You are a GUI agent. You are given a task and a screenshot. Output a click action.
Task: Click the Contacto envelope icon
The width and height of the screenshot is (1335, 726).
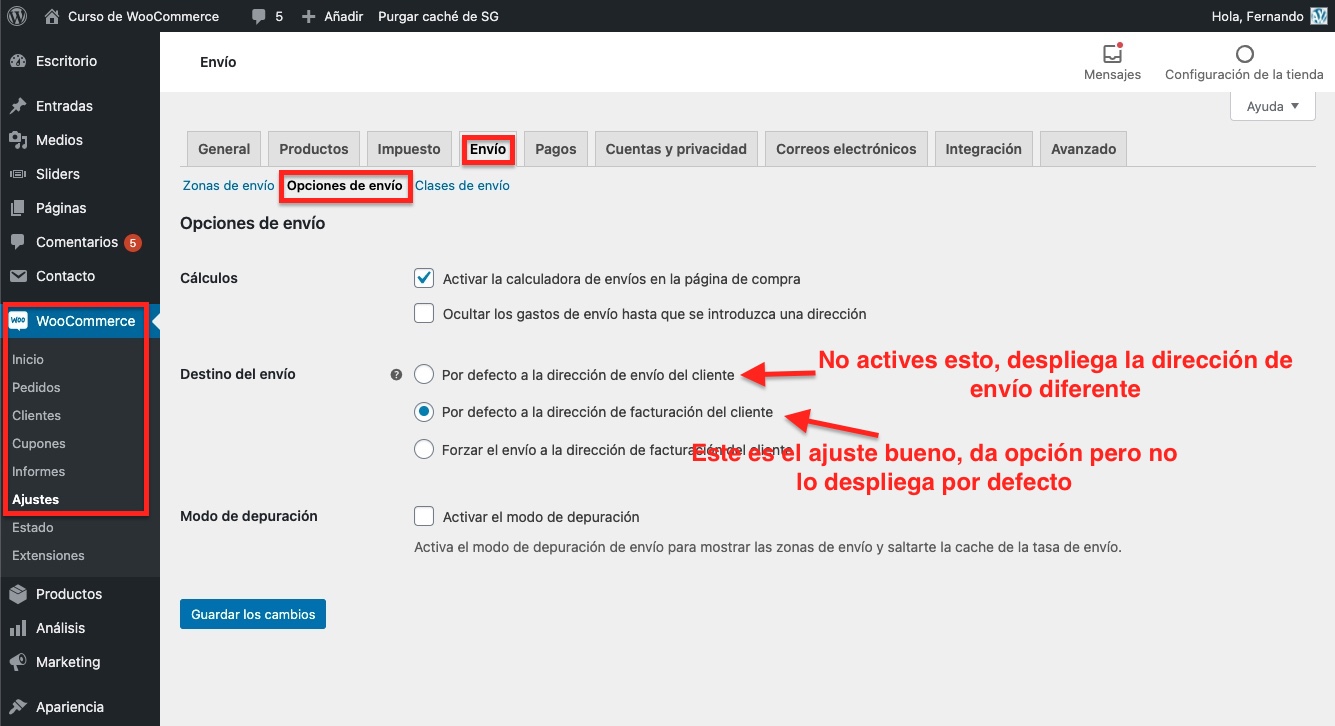pos(18,276)
